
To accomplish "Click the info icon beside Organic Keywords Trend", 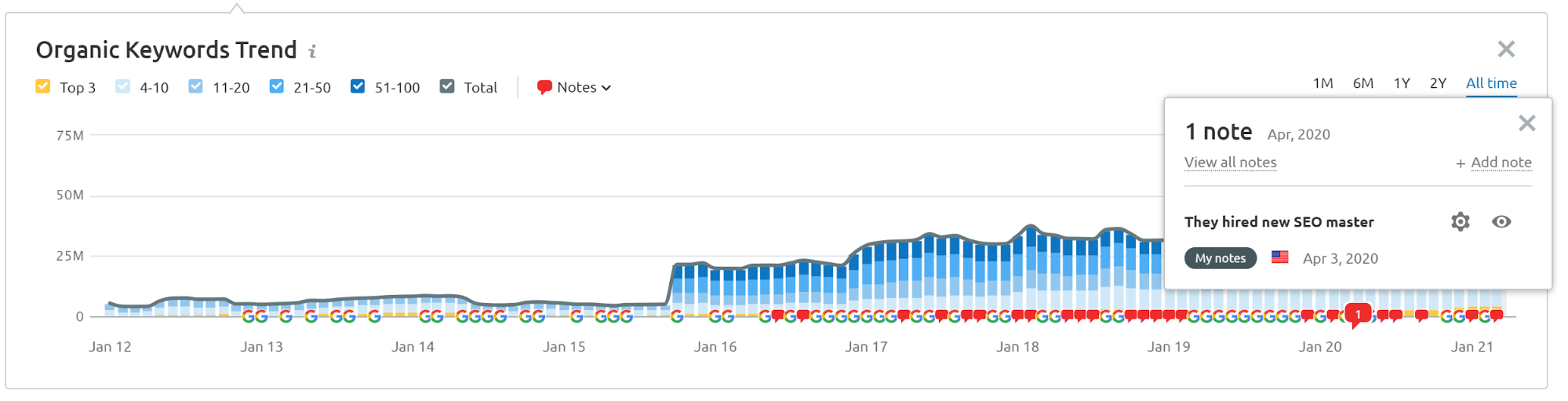I will click(312, 52).
